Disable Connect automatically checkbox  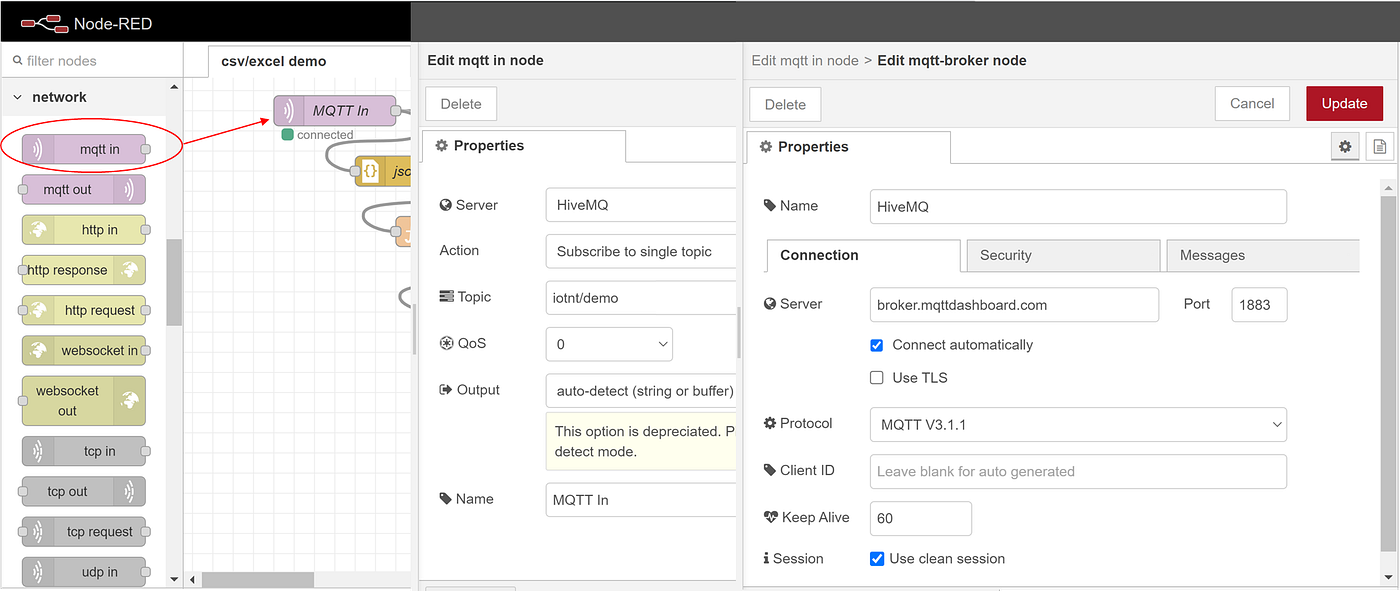coord(877,345)
